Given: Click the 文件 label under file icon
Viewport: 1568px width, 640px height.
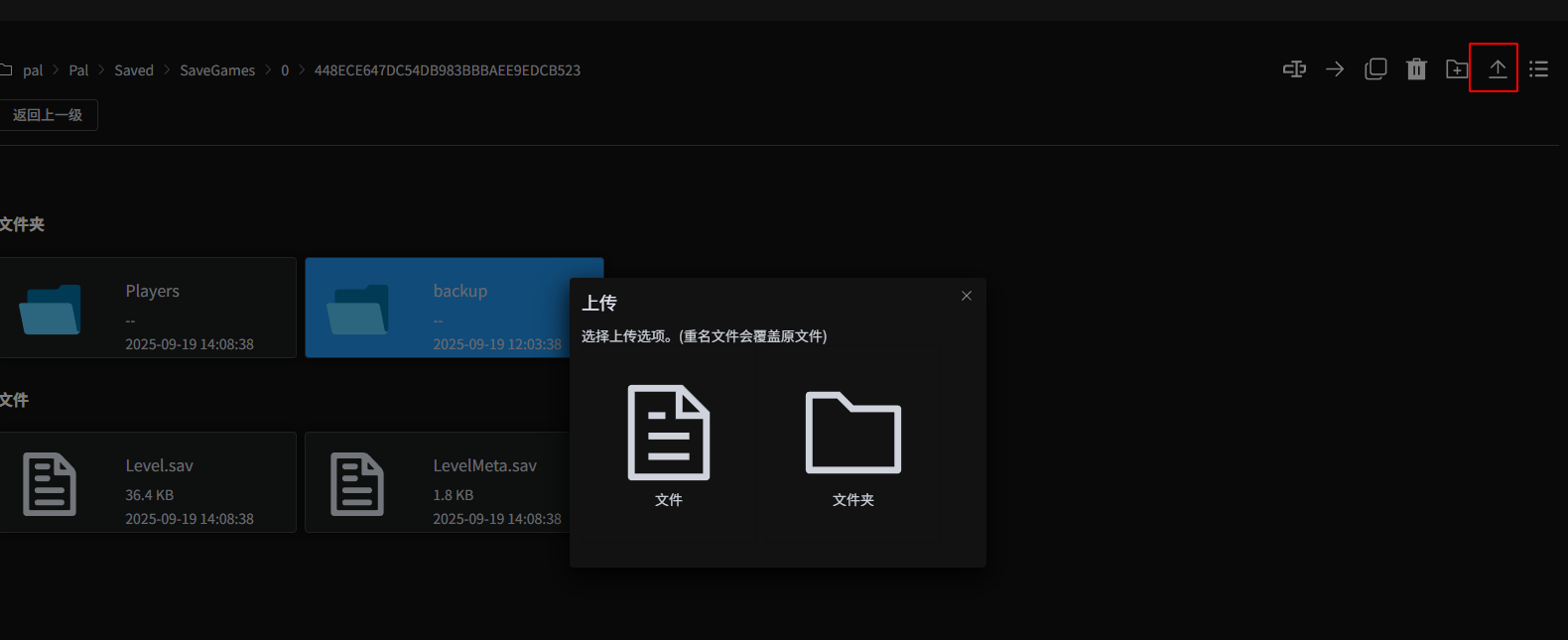Looking at the screenshot, I should tap(669, 500).
